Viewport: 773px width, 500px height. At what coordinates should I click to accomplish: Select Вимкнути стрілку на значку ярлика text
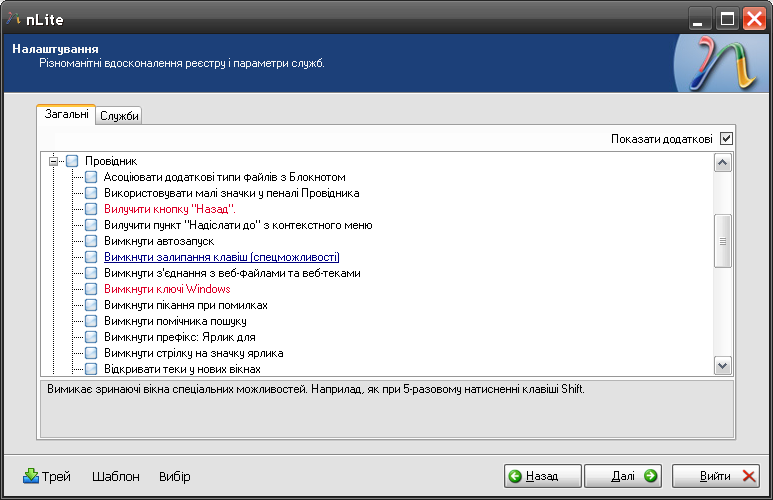point(194,353)
